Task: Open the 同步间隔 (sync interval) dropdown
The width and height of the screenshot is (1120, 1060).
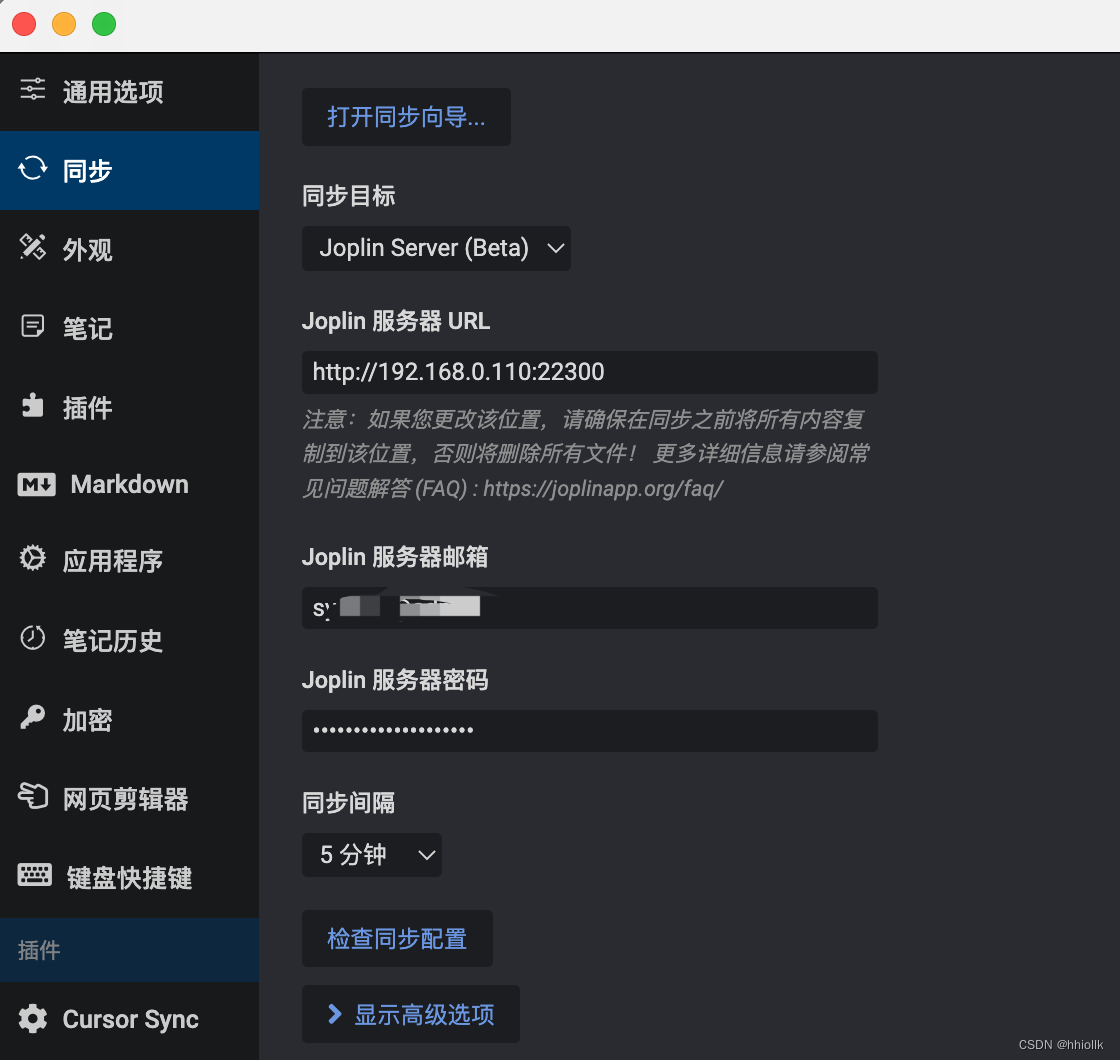Action: (372, 855)
